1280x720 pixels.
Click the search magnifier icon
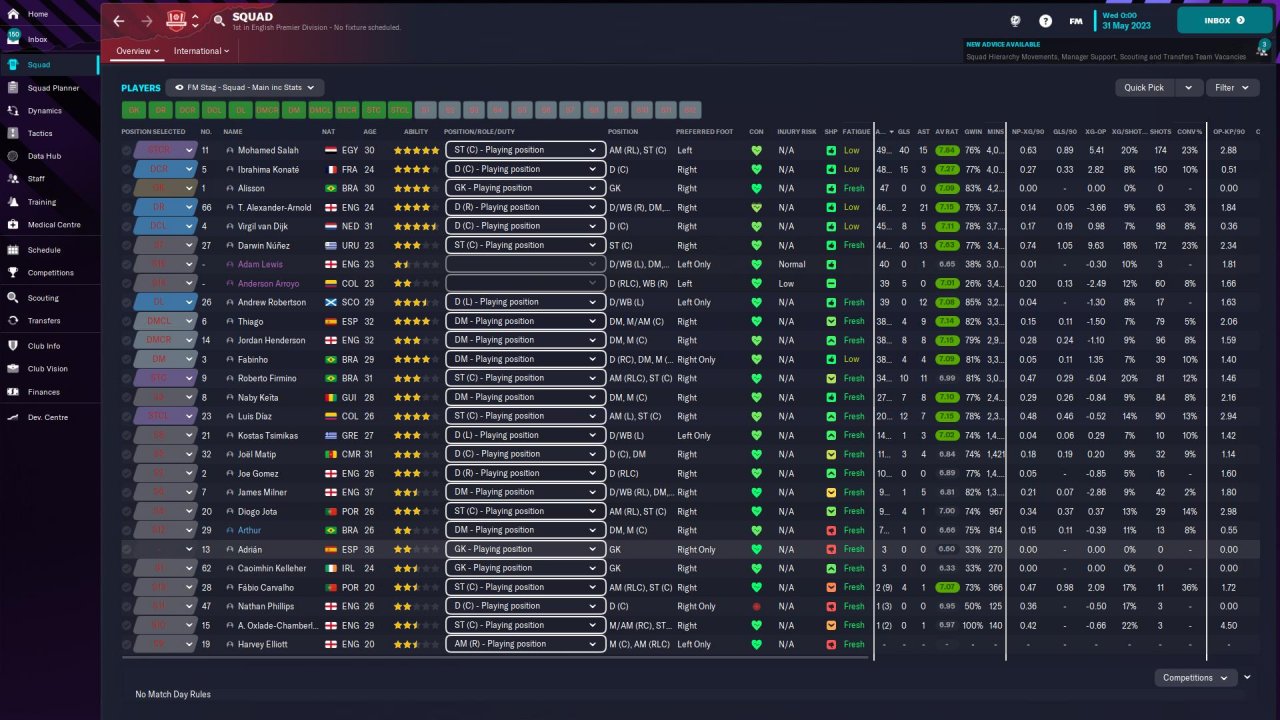pyautogui.click(x=219, y=21)
